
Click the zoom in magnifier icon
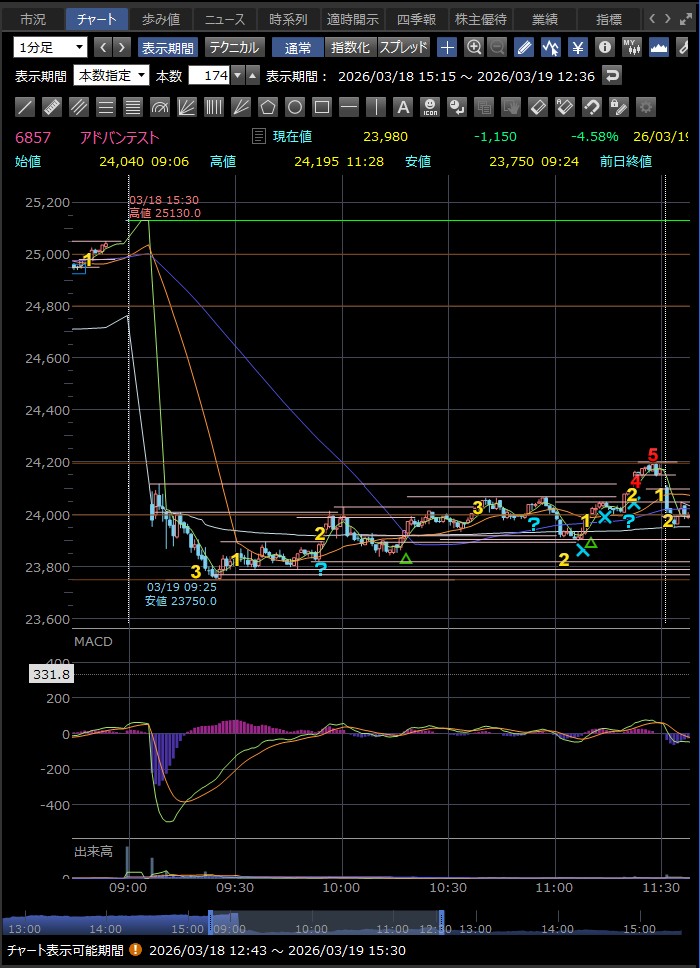[x=474, y=47]
